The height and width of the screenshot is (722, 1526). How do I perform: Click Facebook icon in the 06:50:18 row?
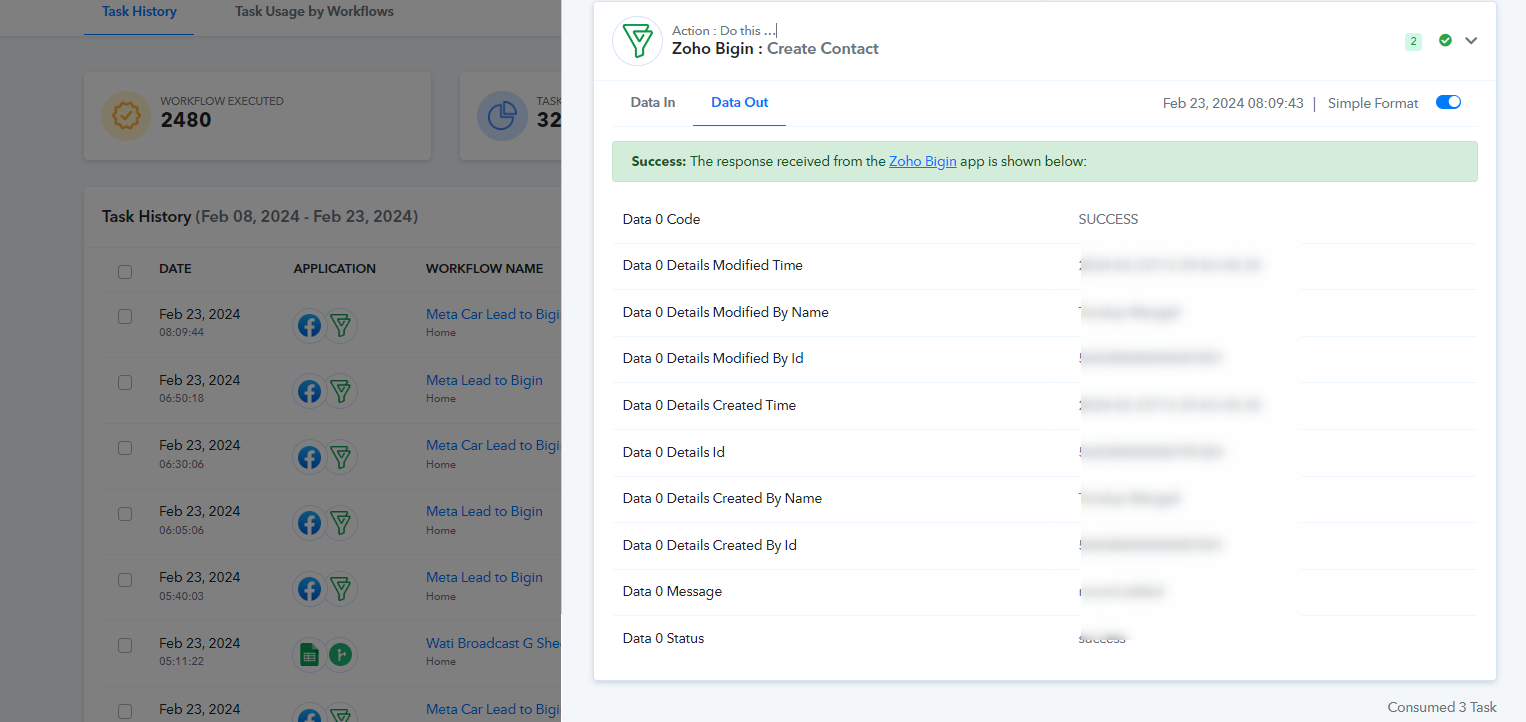pos(309,391)
